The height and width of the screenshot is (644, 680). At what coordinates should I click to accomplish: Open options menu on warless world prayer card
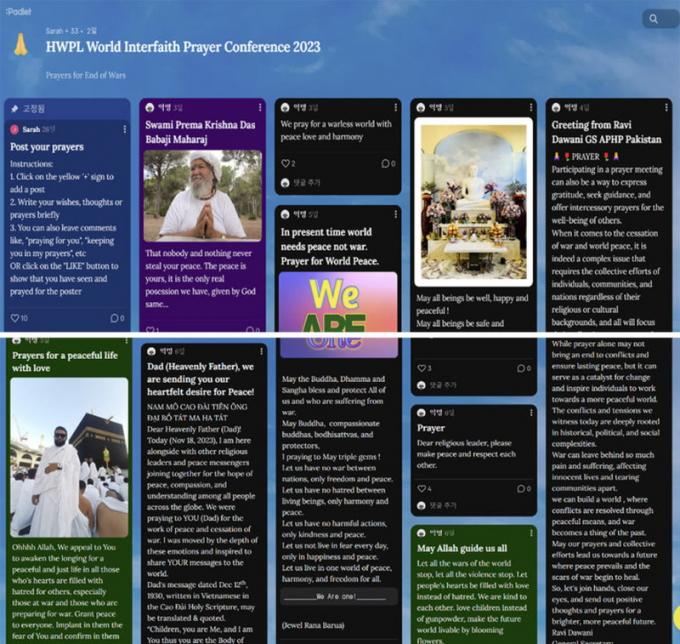(x=396, y=107)
